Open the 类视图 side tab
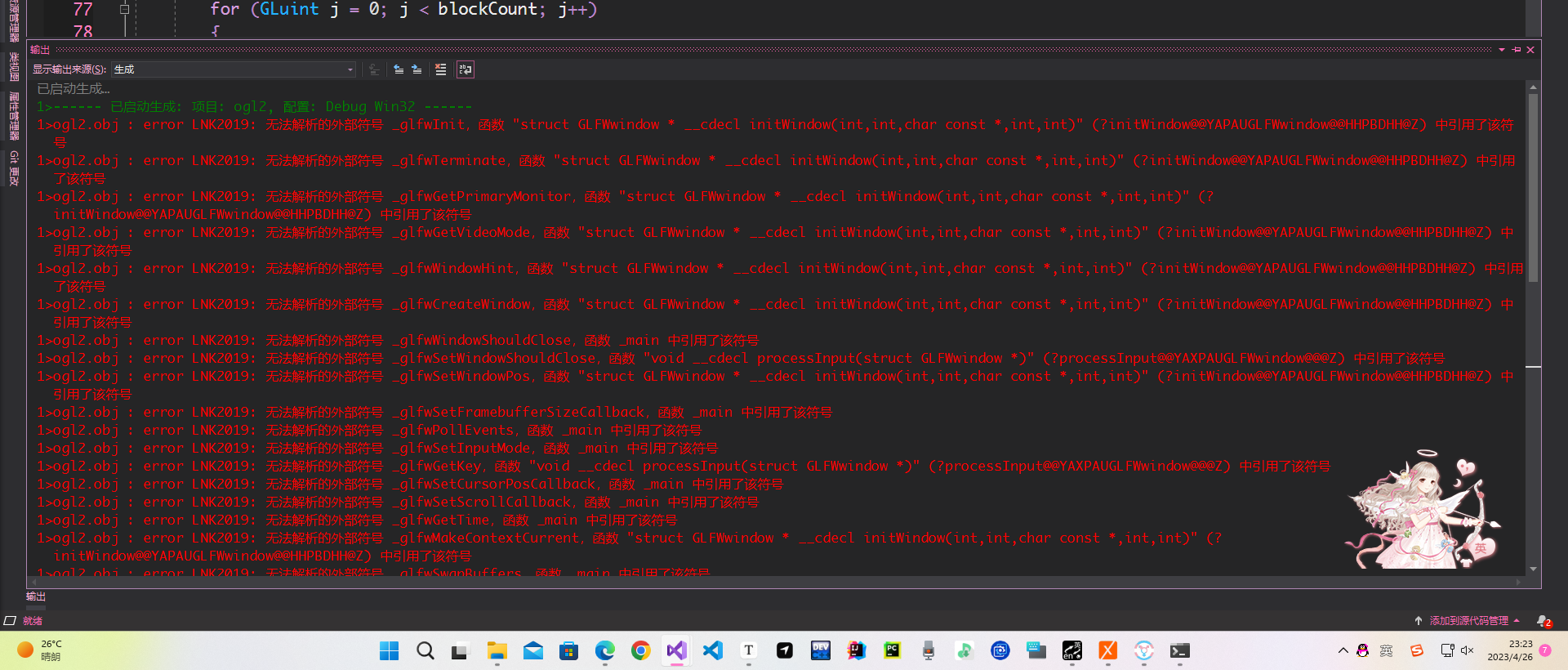The image size is (1568, 670). click(x=14, y=68)
